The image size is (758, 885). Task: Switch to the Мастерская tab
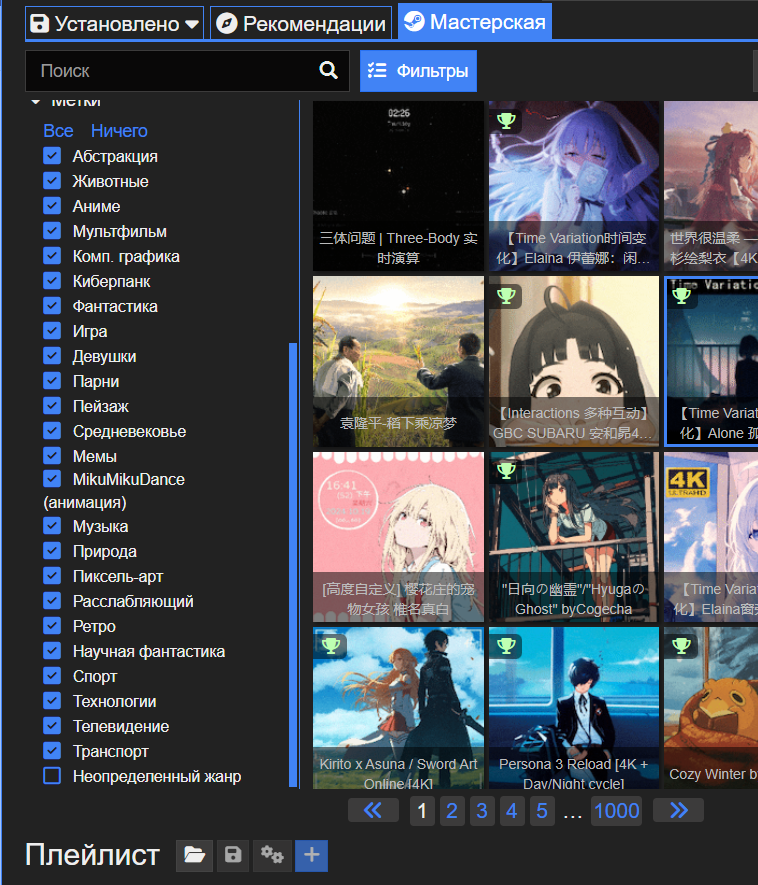pyautogui.click(x=475, y=22)
